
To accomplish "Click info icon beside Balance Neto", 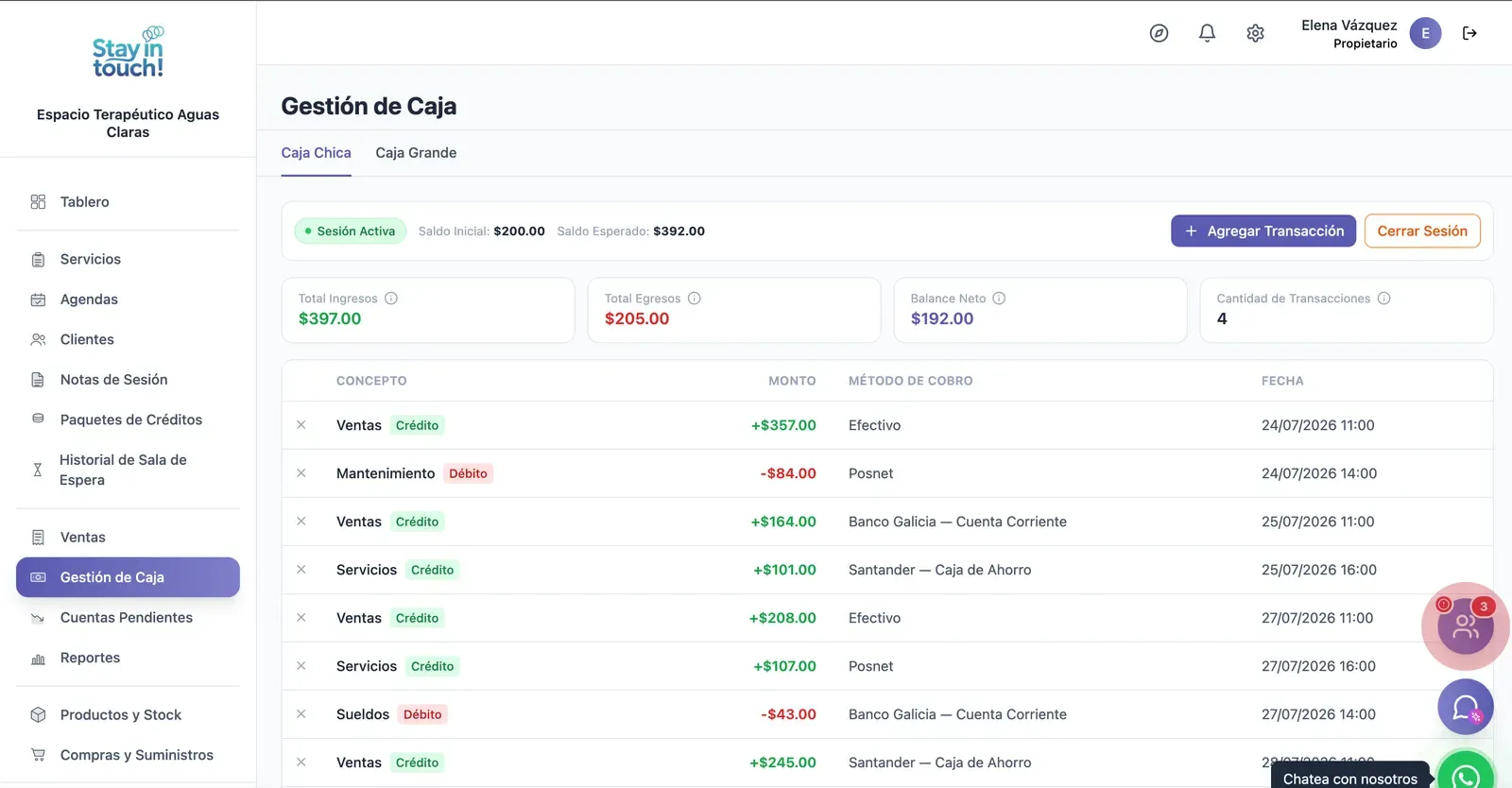I will [x=999, y=299].
